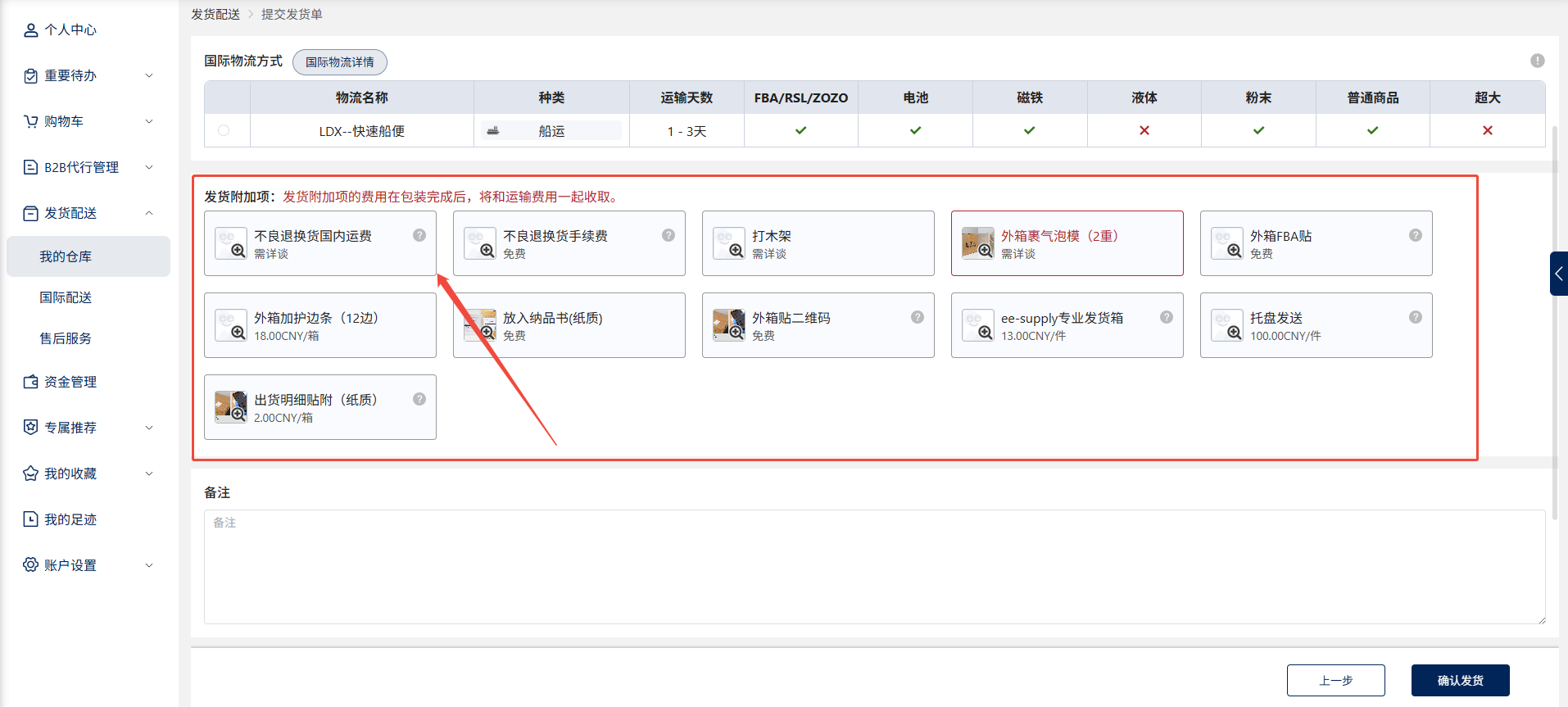Image resolution: width=1568 pixels, height=707 pixels.
Task: Click into the 备注 textarea
Action: [875, 567]
